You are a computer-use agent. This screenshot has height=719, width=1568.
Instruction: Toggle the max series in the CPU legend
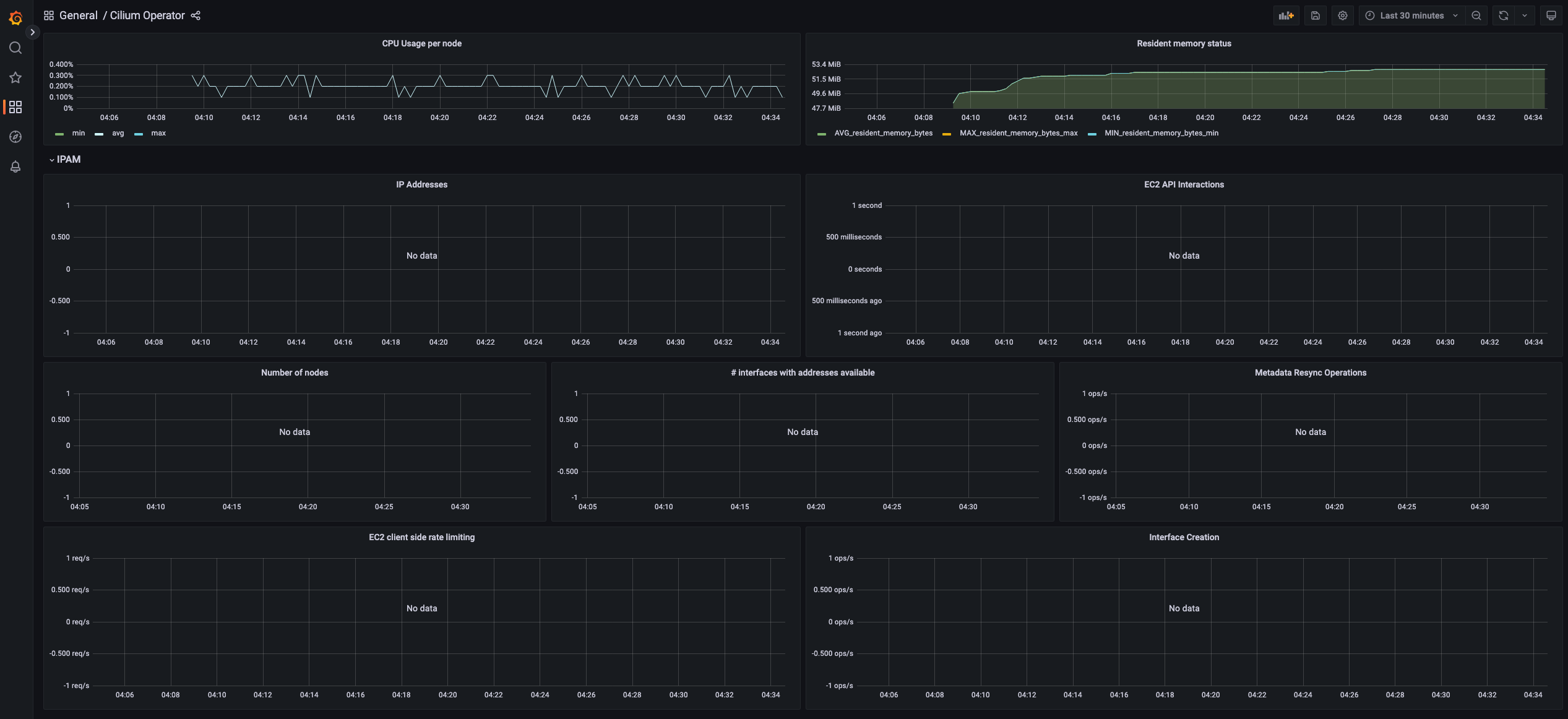pos(158,133)
